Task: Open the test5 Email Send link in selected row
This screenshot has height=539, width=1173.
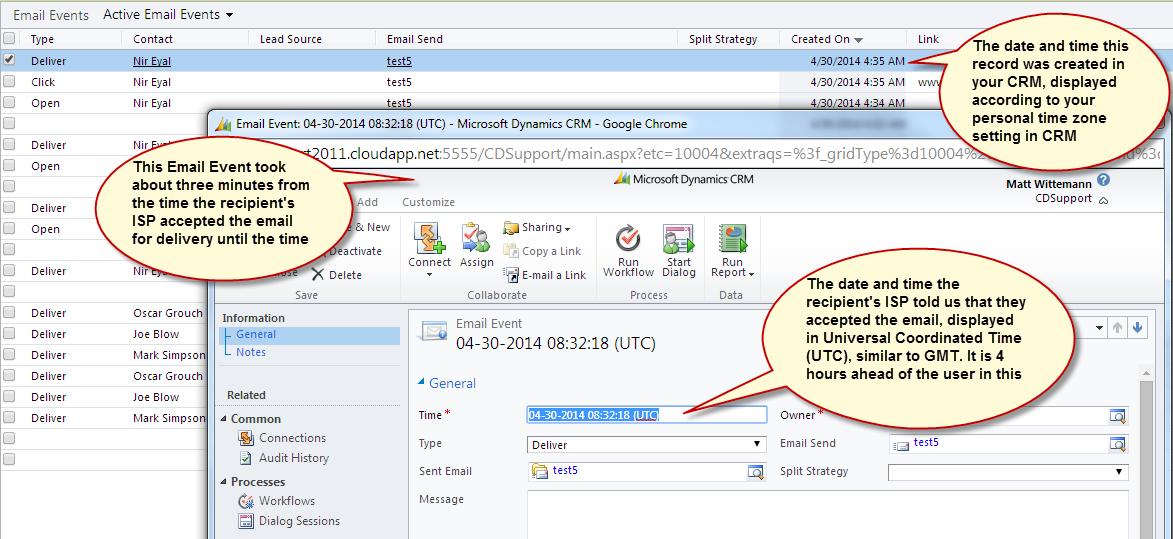Action: click(x=399, y=61)
